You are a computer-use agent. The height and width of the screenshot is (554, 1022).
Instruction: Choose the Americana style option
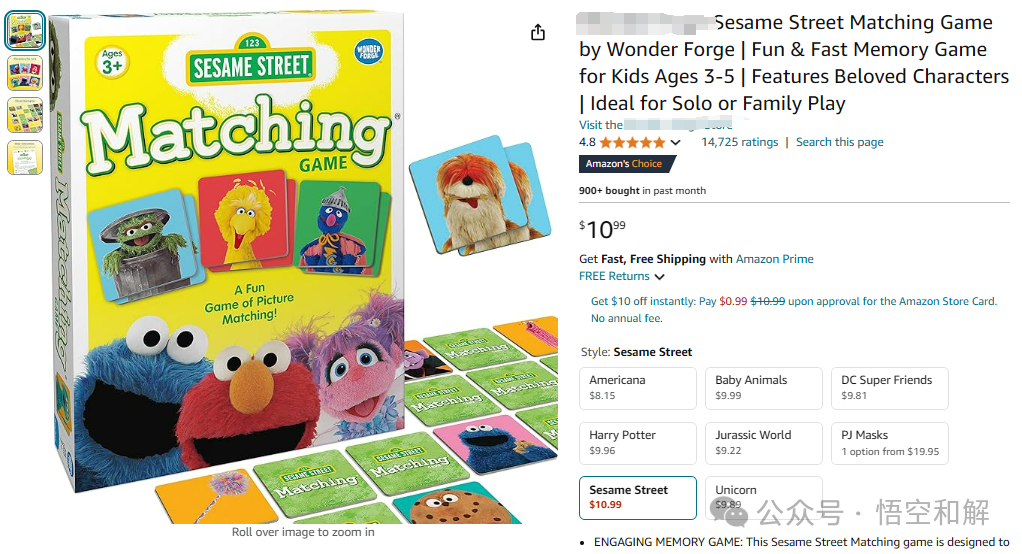point(637,388)
